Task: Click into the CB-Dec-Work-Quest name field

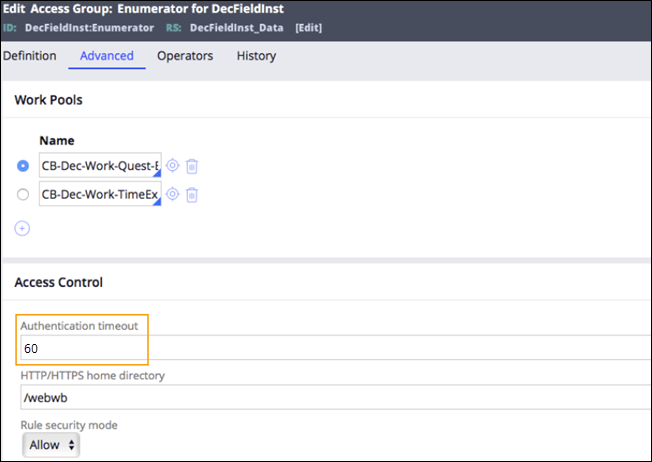Action: point(98,166)
